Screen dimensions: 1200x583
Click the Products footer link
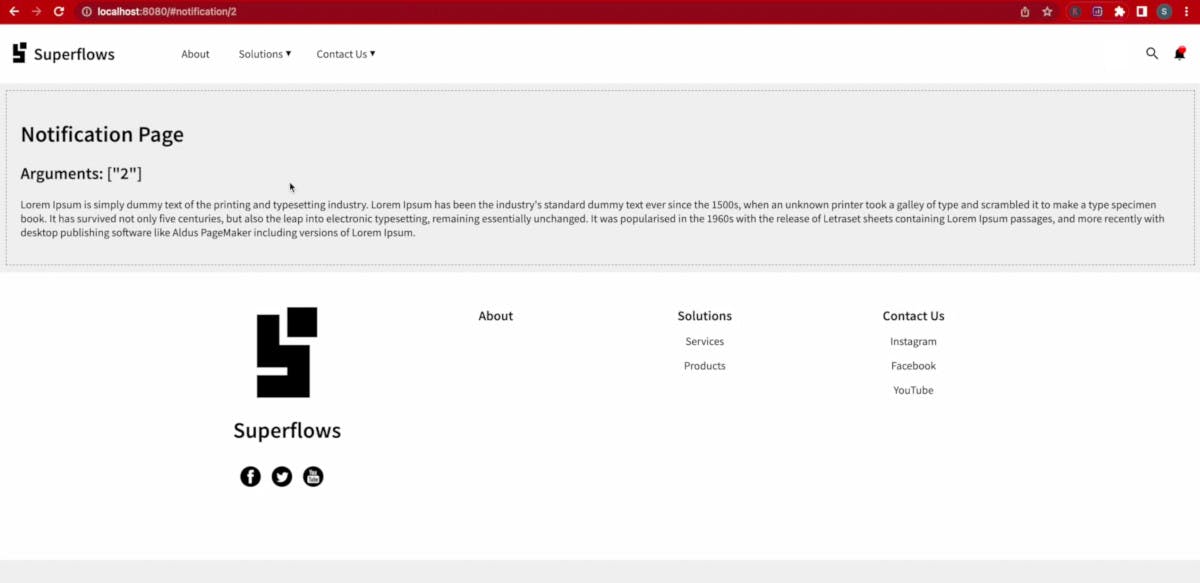tap(704, 365)
